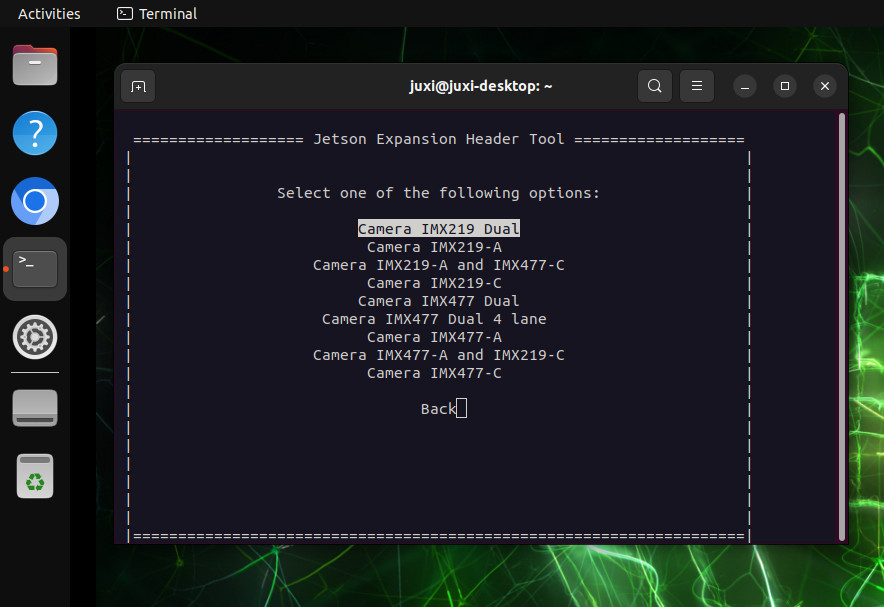884x607 pixels.
Task: Minimize the terminal window
Action: point(745,86)
